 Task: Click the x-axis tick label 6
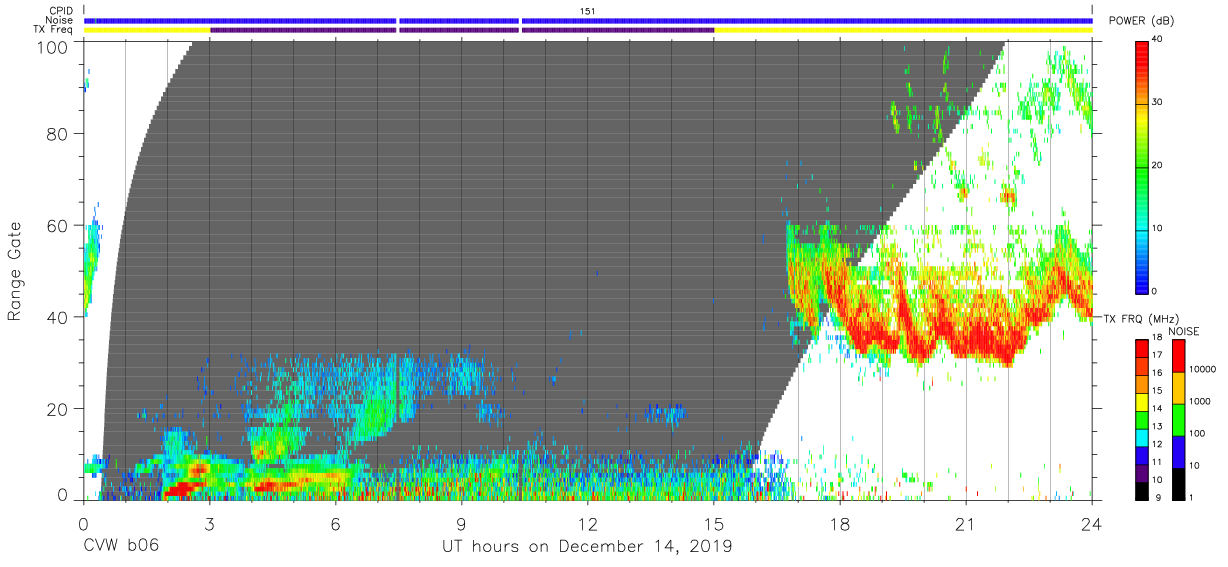tap(335, 523)
